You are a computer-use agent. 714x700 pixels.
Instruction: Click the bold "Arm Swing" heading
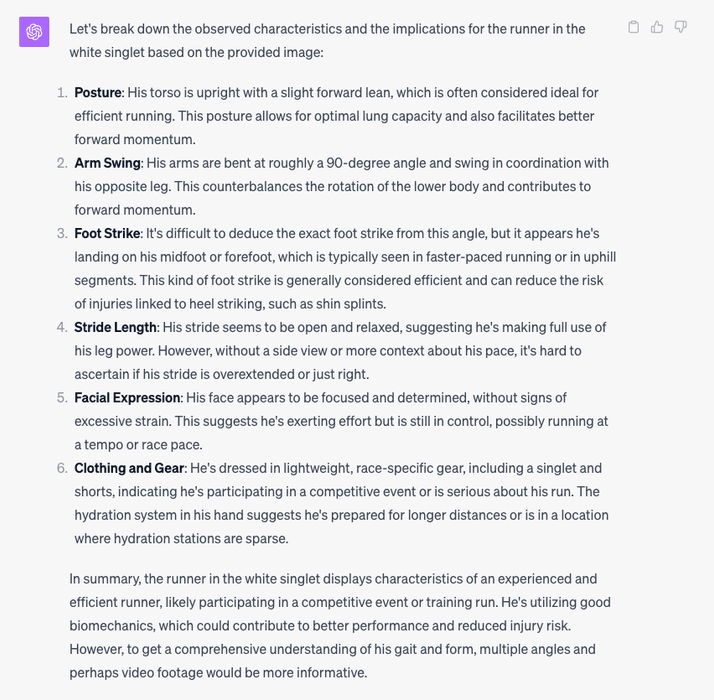coord(107,163)
